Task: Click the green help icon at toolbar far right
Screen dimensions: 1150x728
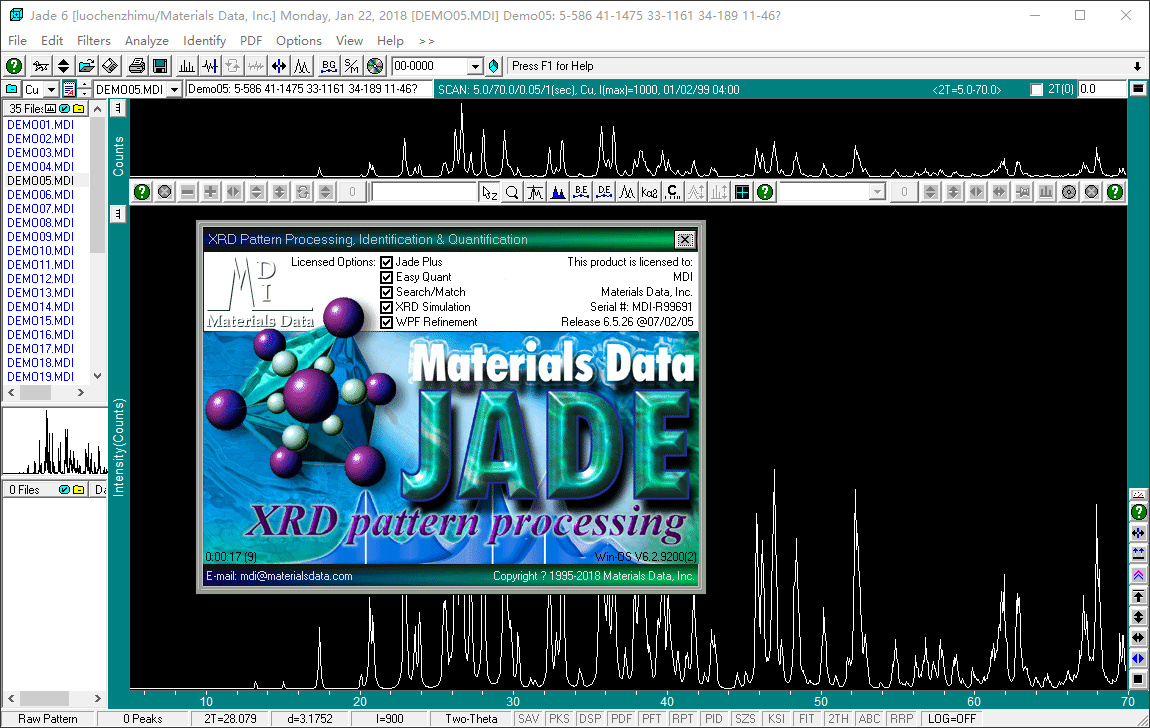Action: (1115, 192)
